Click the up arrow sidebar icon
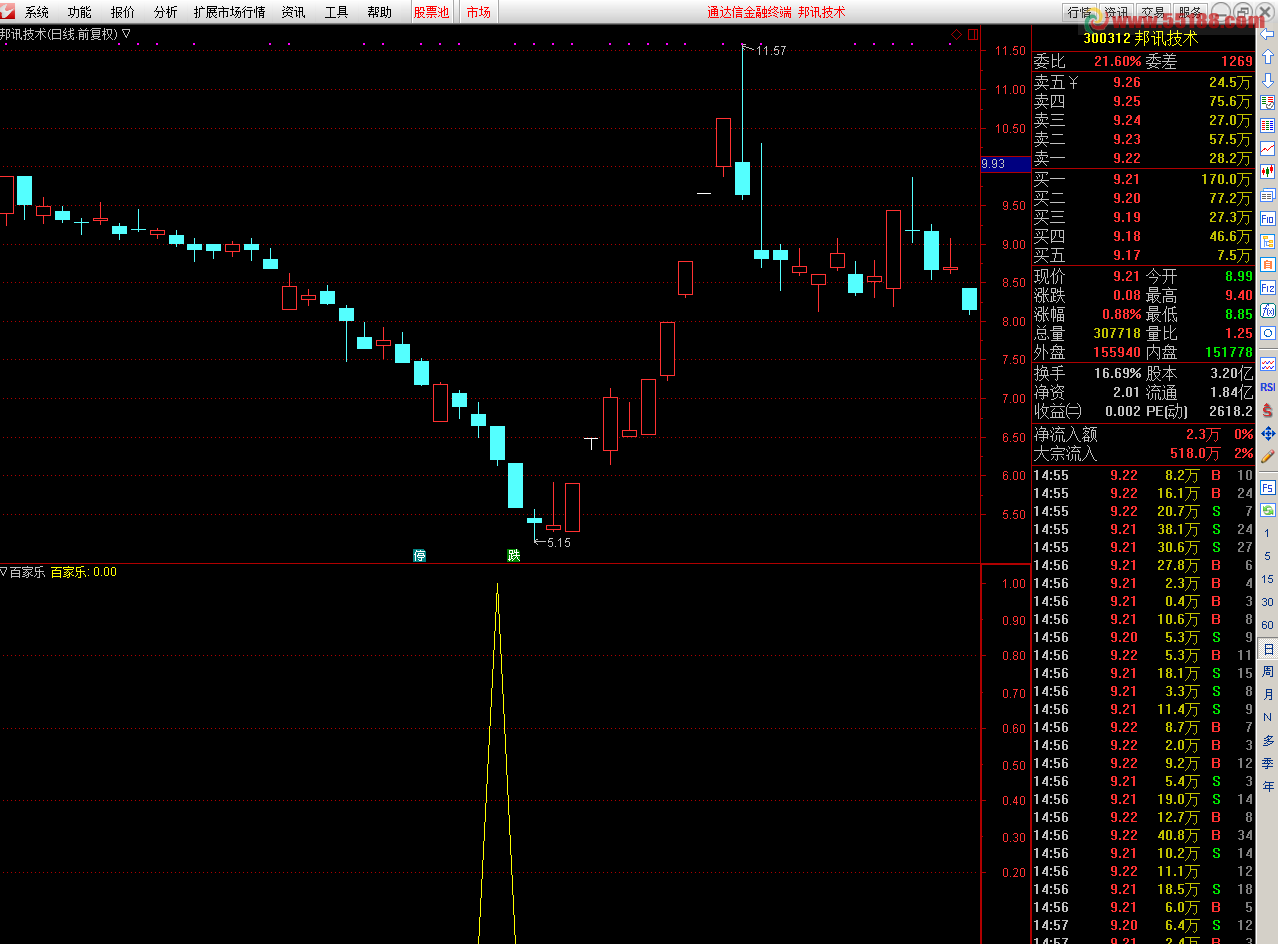 pyautogui.click(x=1267, y=57)
